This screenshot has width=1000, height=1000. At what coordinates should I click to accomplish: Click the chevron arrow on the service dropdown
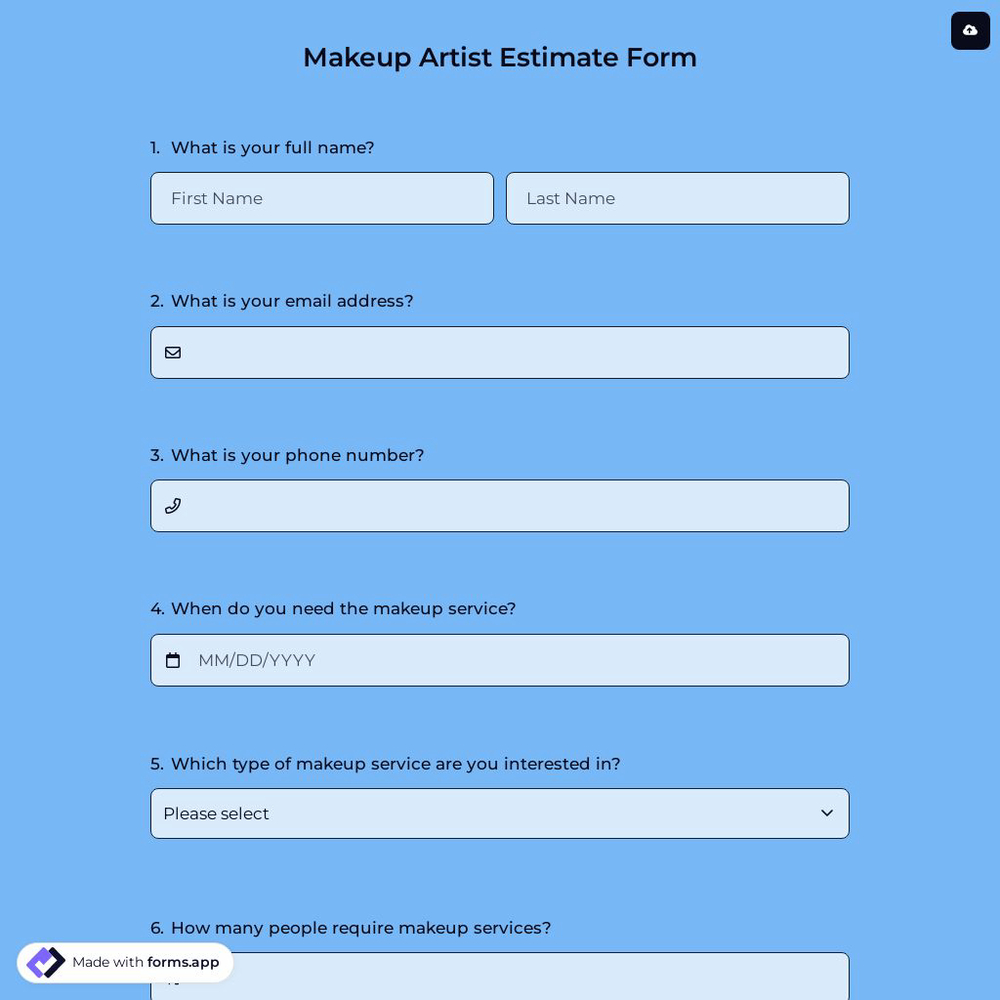click(x=827, y=813)
